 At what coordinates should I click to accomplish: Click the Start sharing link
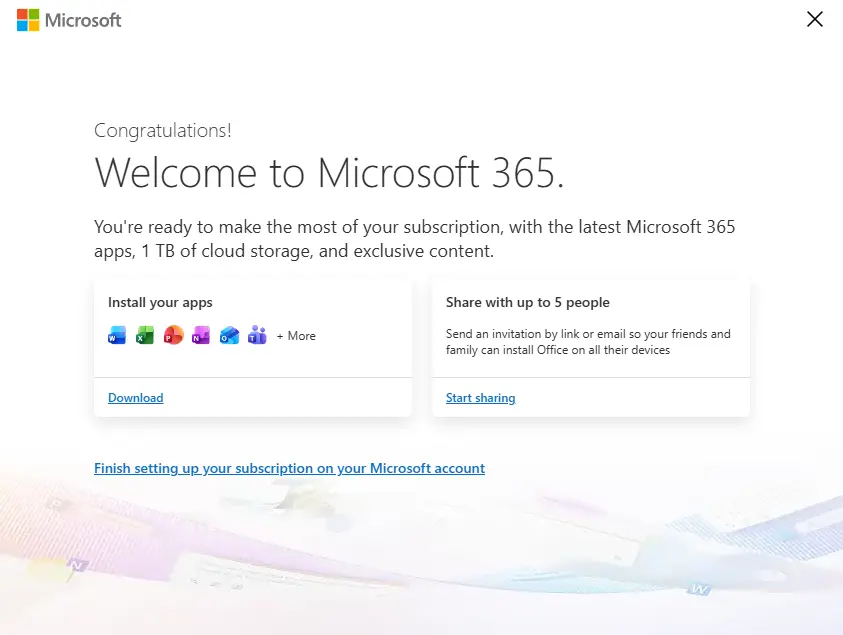[x=481, y=398]
